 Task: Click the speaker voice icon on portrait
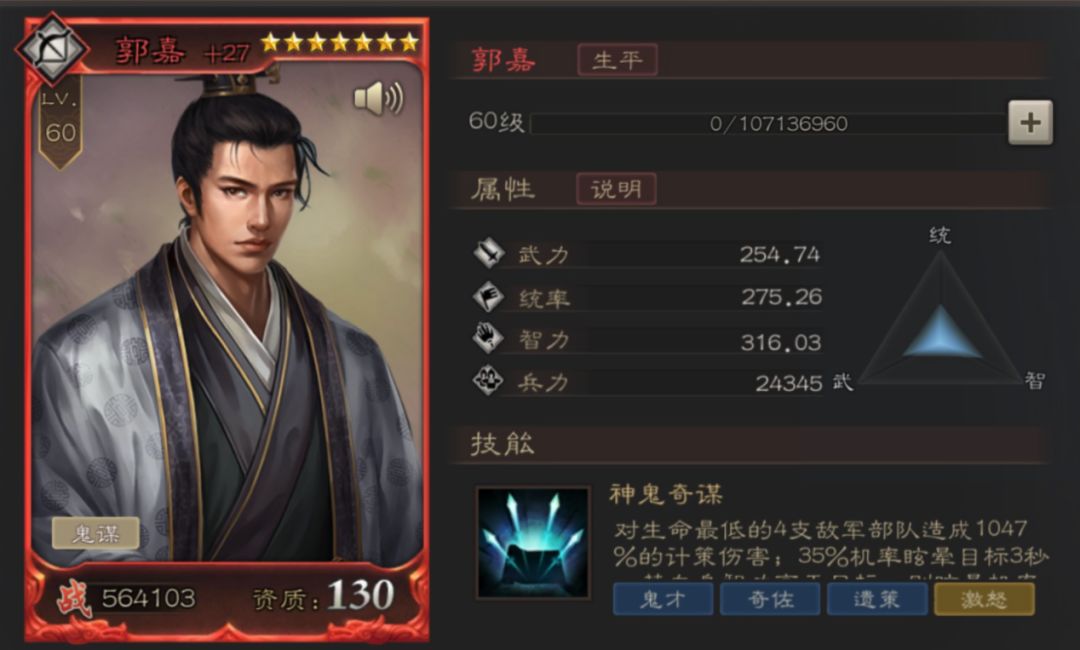tap(378, 98)
